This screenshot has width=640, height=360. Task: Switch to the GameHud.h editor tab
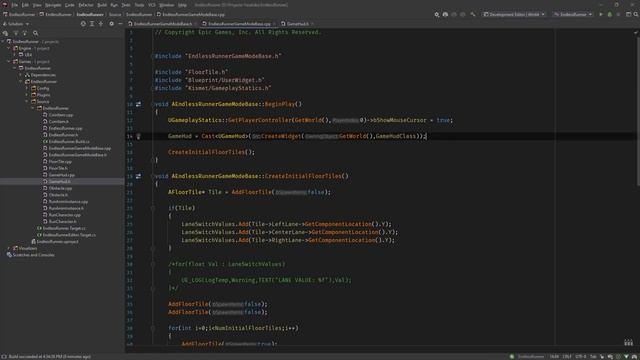point(298,24)
